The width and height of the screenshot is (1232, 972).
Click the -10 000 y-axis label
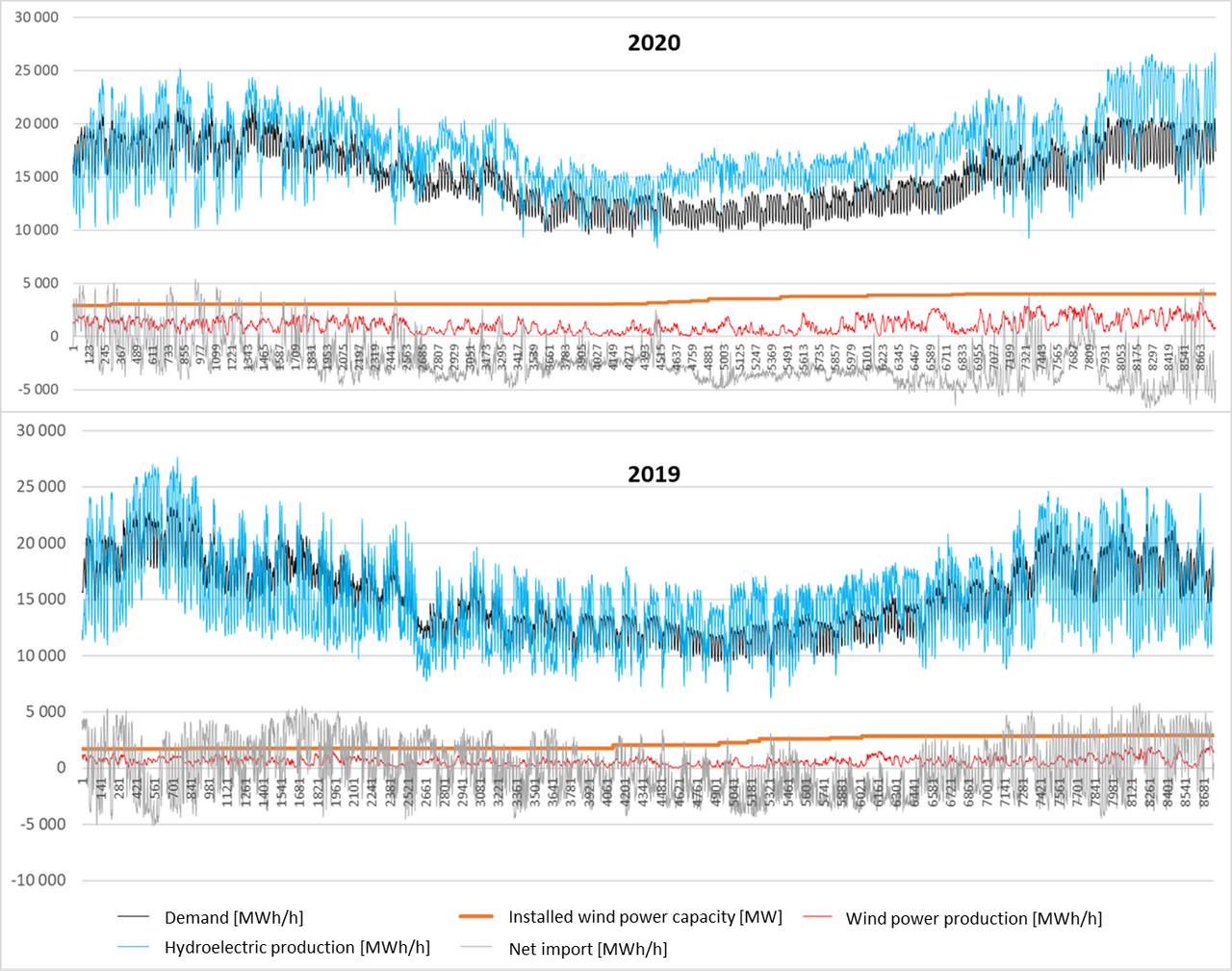tap(38, 880)
